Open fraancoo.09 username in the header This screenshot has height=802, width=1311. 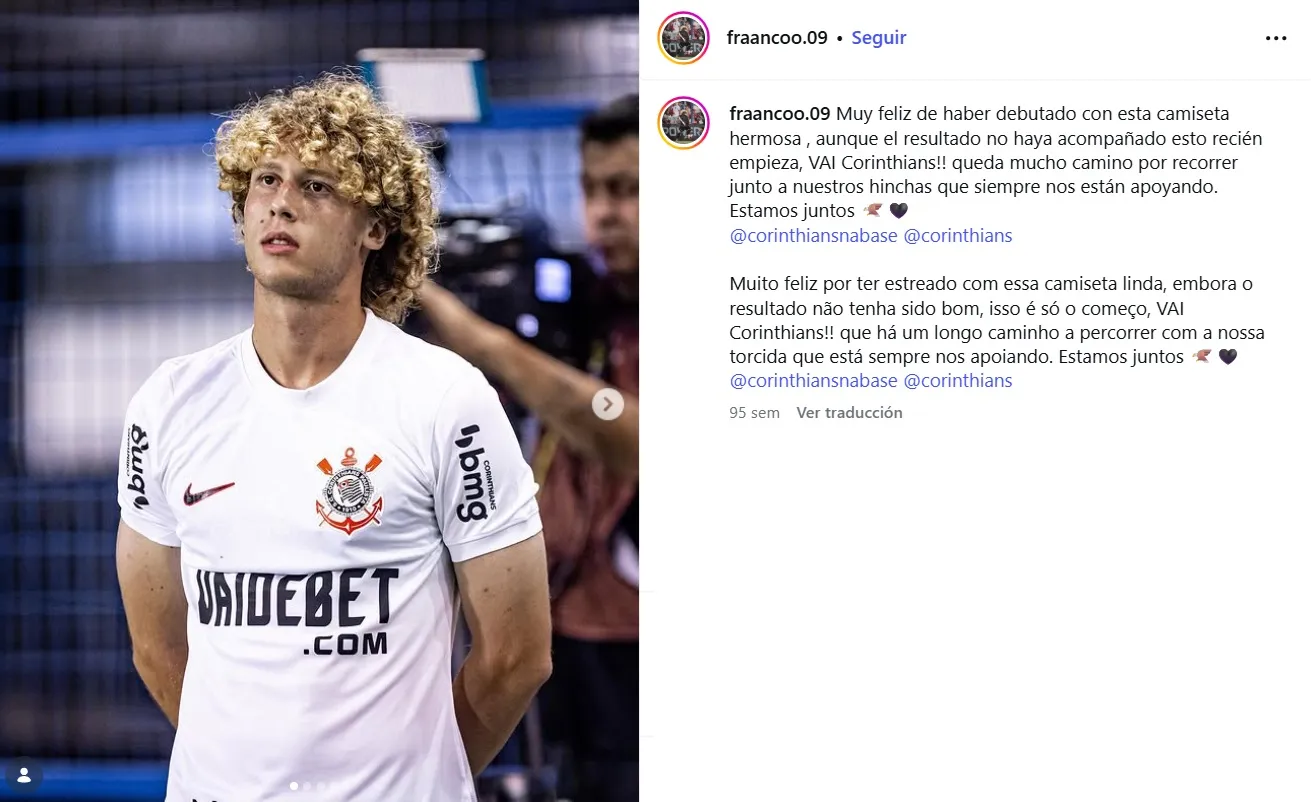coord(777,38)
